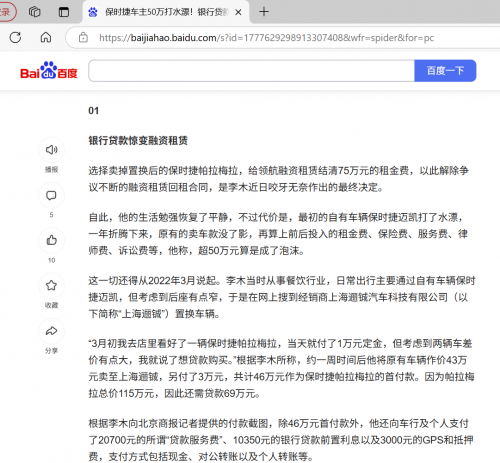500x463 pixels.
Task: View site info lock icon in address bar
Action: pyautogui.click(x=83, y=37)
